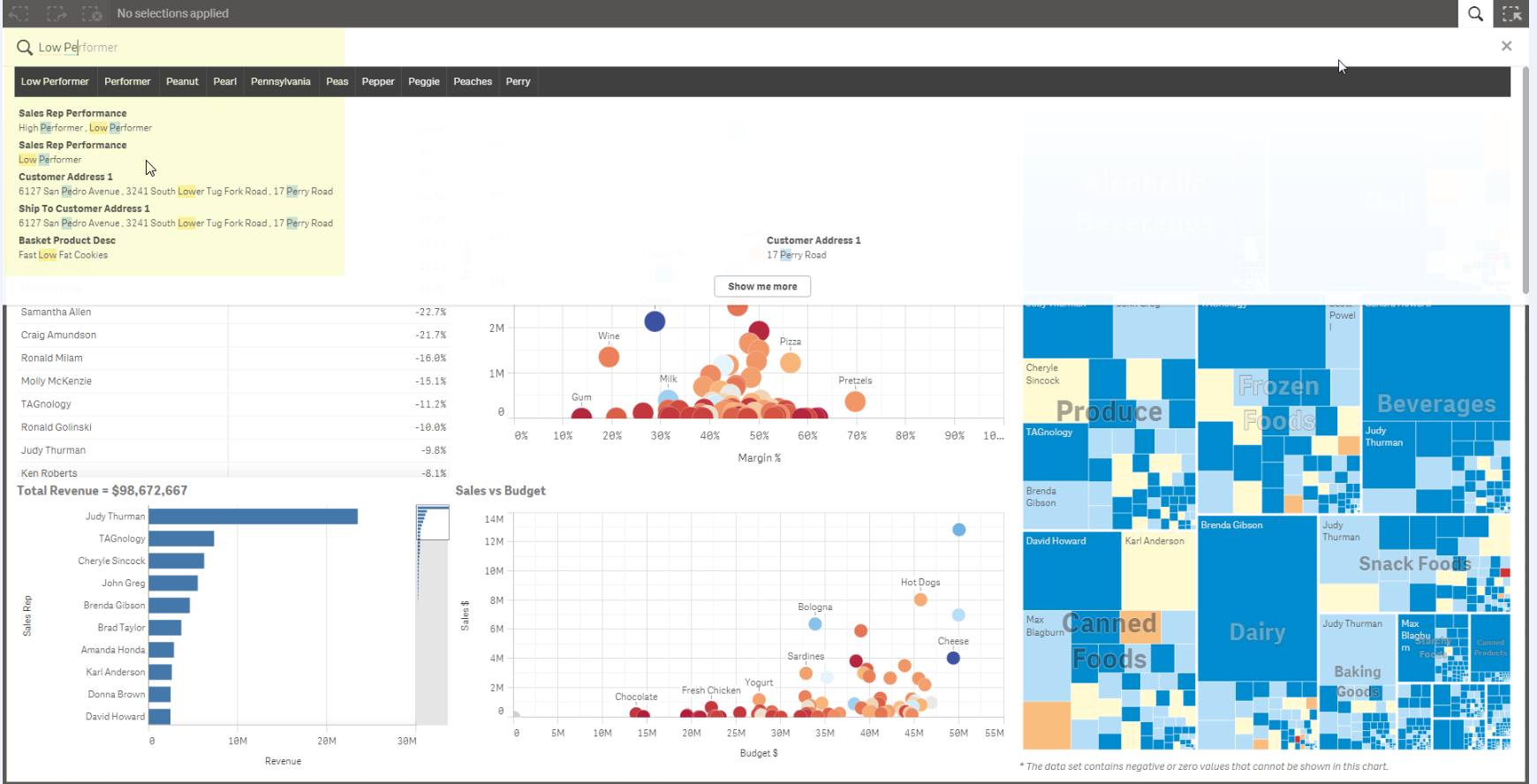1537x784 pixels.
Task: Open the Fast Low Fat Cookies result
Action: [x=64, y=255]
